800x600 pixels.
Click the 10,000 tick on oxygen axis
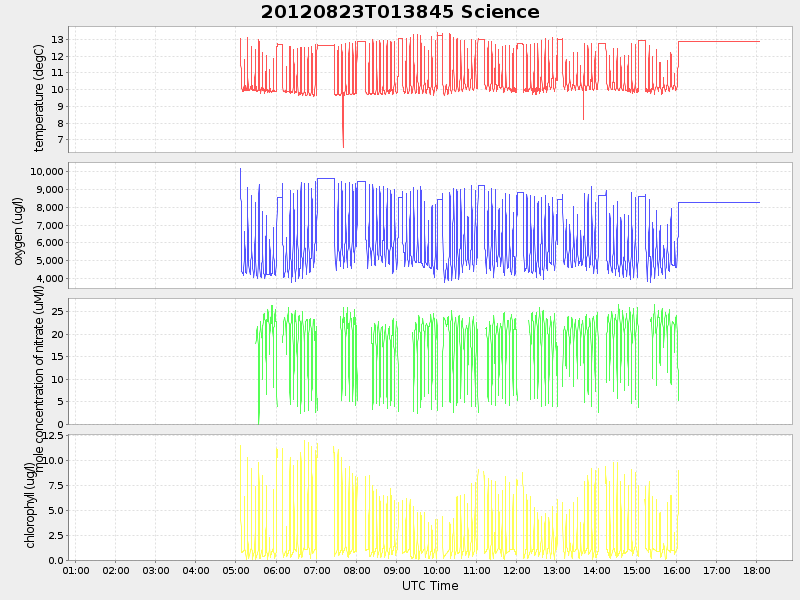tap(46, 171)
